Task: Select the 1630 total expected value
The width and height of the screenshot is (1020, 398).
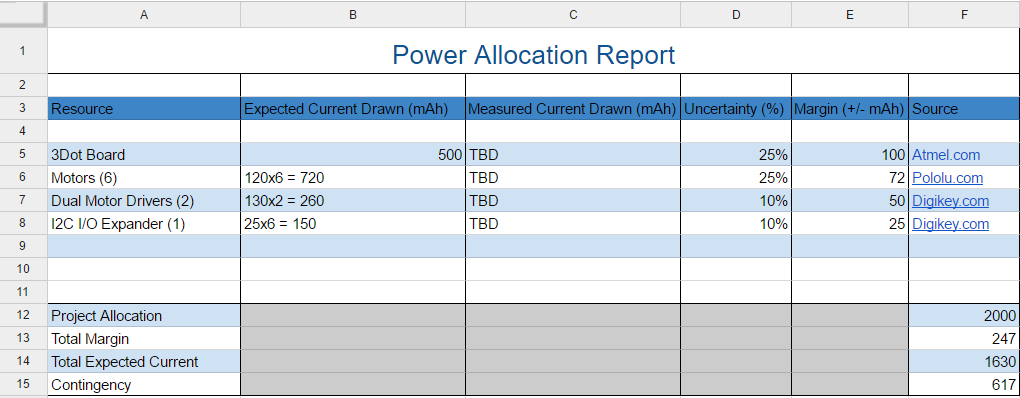Action: [x=964, y=362]
